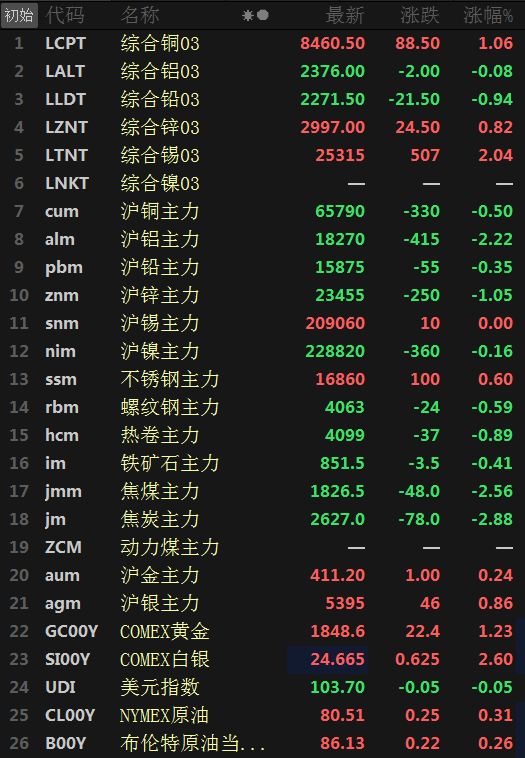The width and height of the screenshot is (525, 758).
Task: Click the 23455 latest price
Action: tap(340, 296)
